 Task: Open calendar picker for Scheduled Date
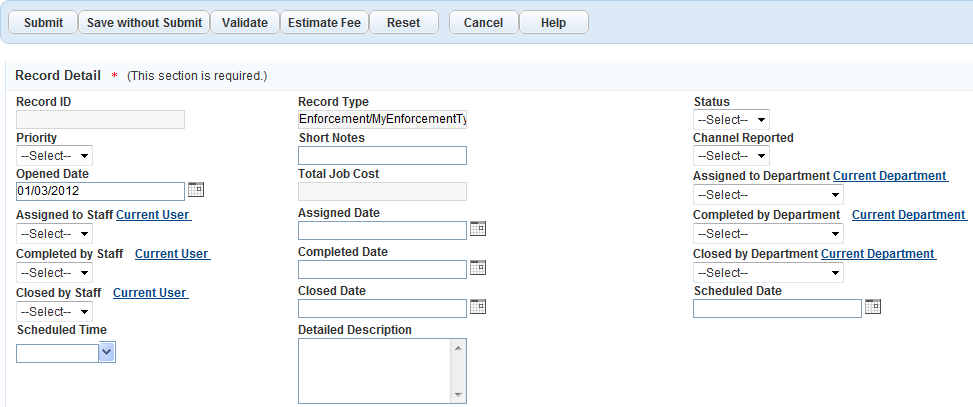[x=873, y=307]
